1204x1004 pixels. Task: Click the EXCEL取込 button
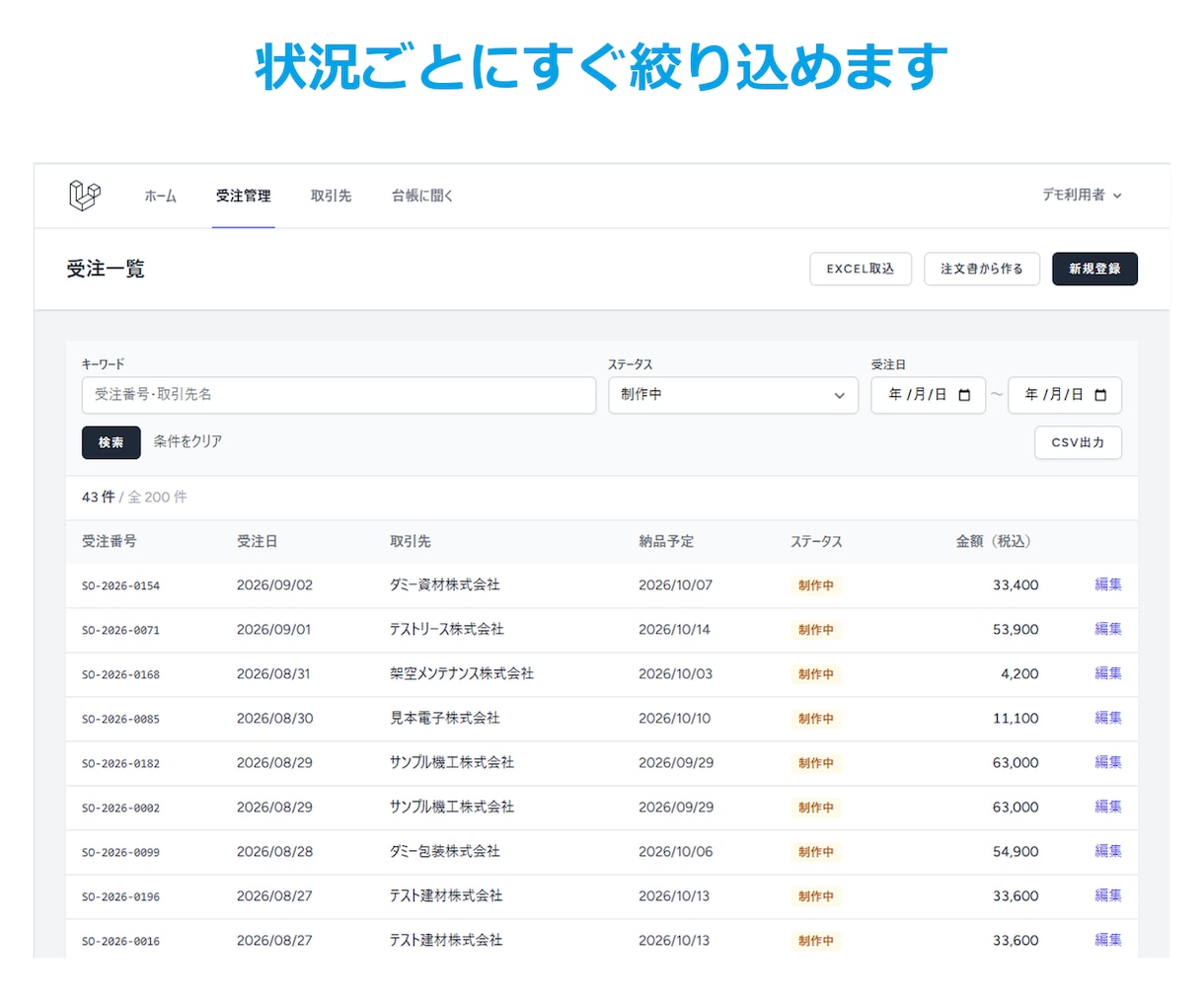(861, 269)
